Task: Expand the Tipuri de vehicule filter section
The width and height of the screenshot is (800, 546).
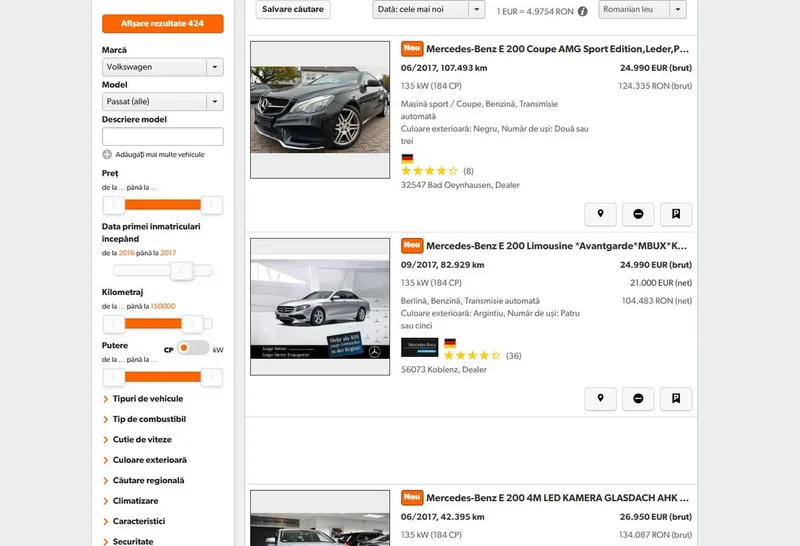Action: 147,399
